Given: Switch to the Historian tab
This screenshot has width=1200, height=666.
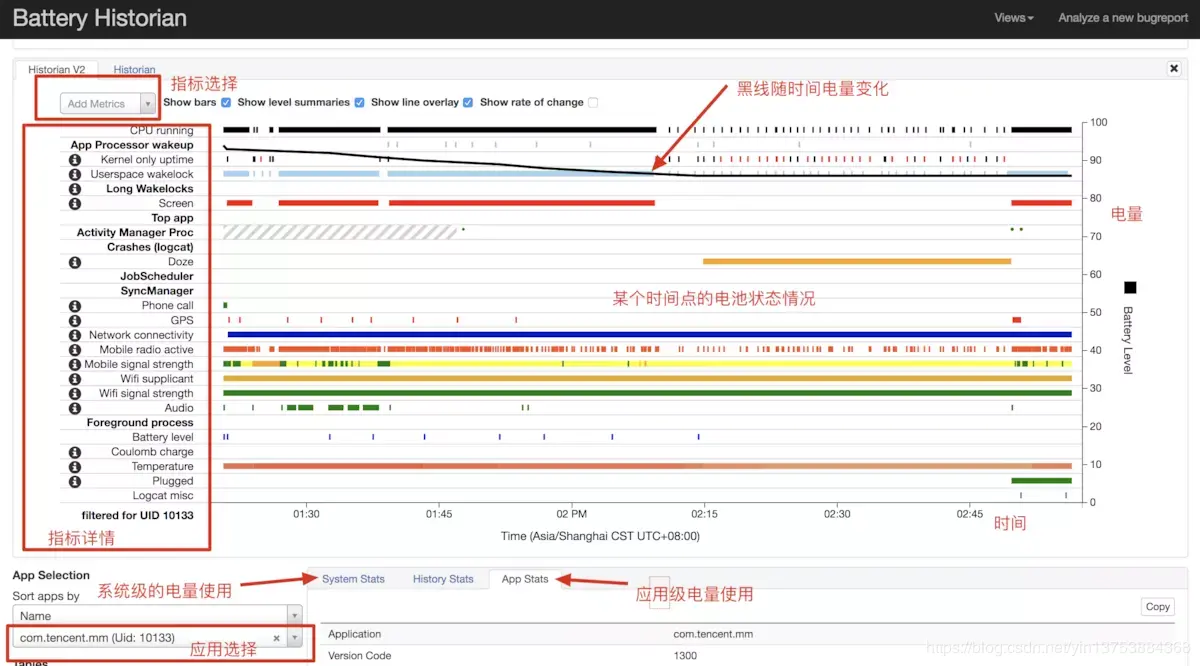Looking at the screenshot, I should [134, 70].
